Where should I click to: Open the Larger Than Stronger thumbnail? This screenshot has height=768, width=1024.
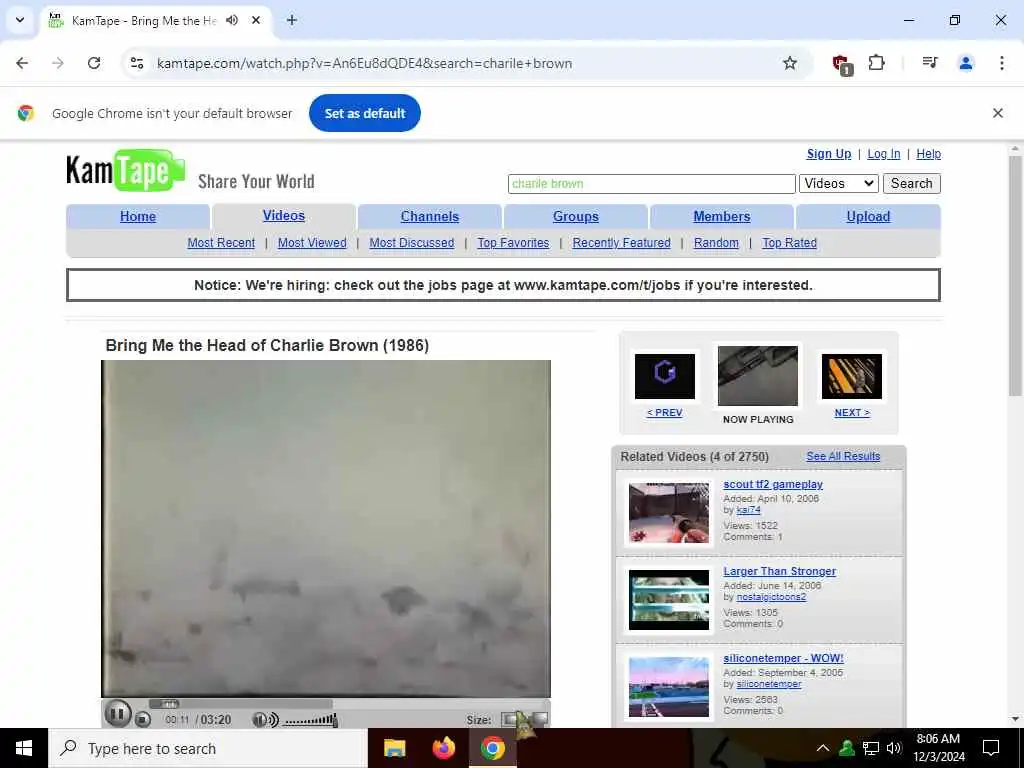(669, 600)
